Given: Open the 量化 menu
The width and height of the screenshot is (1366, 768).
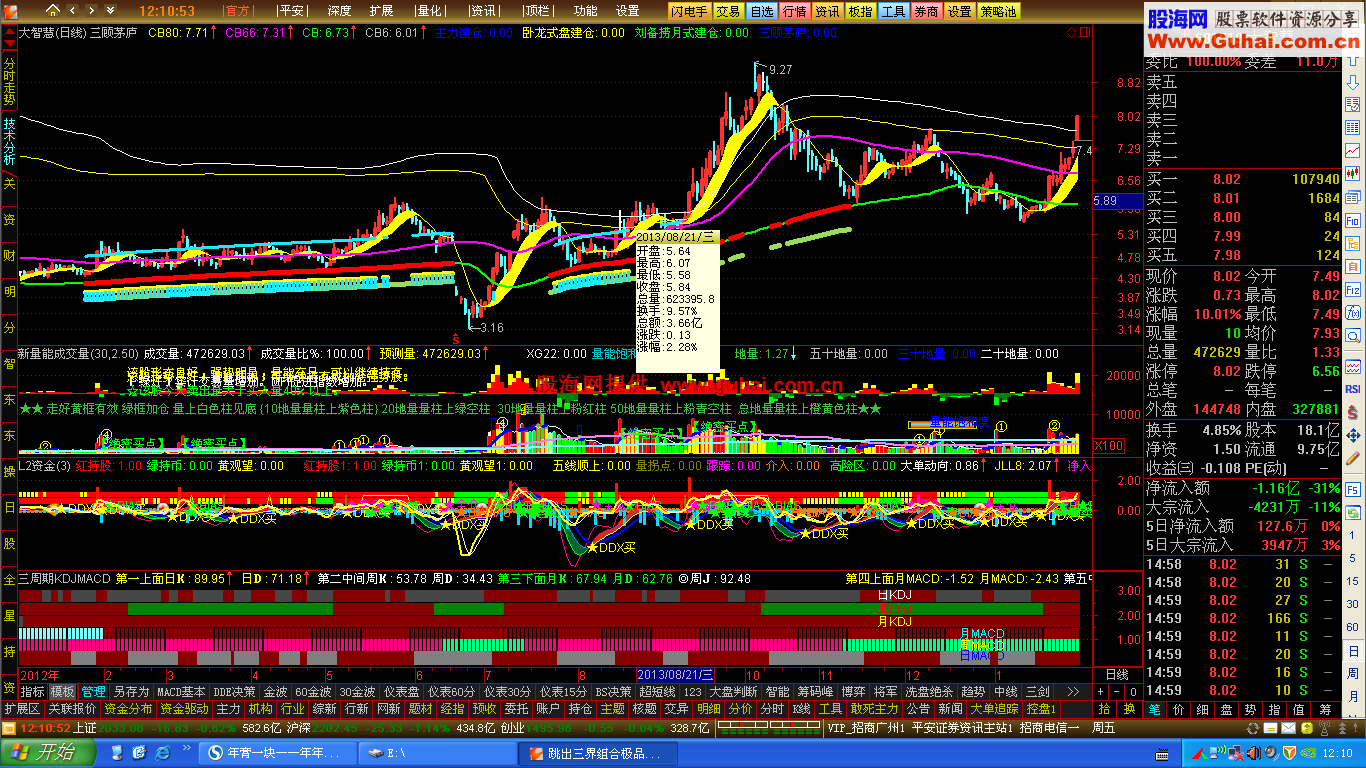Looking at the screenshot, I should pyautogui.click(x=430, y=11).
